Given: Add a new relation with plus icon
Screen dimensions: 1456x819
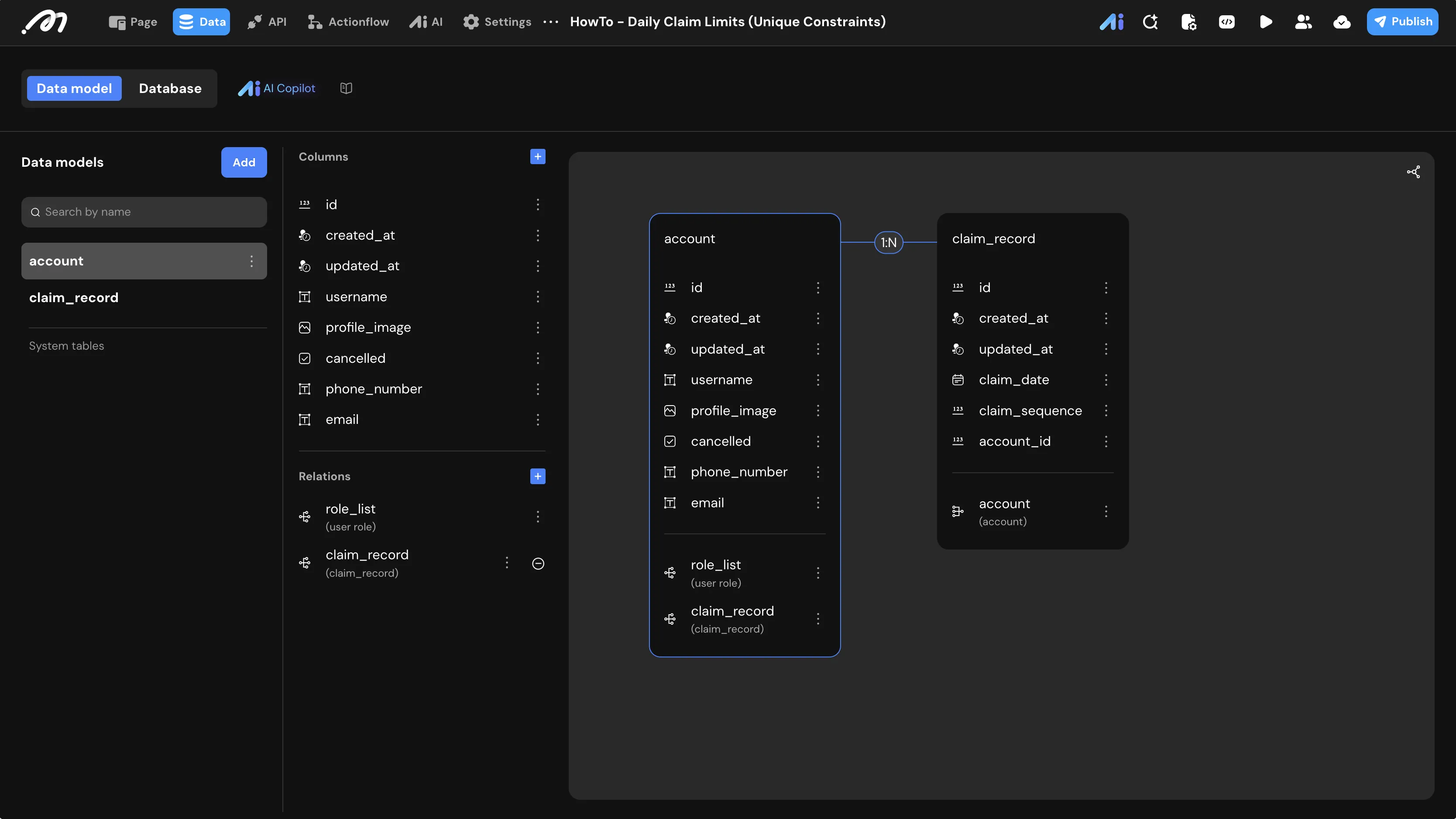Looking at the screenshot, I should [538, 476].
